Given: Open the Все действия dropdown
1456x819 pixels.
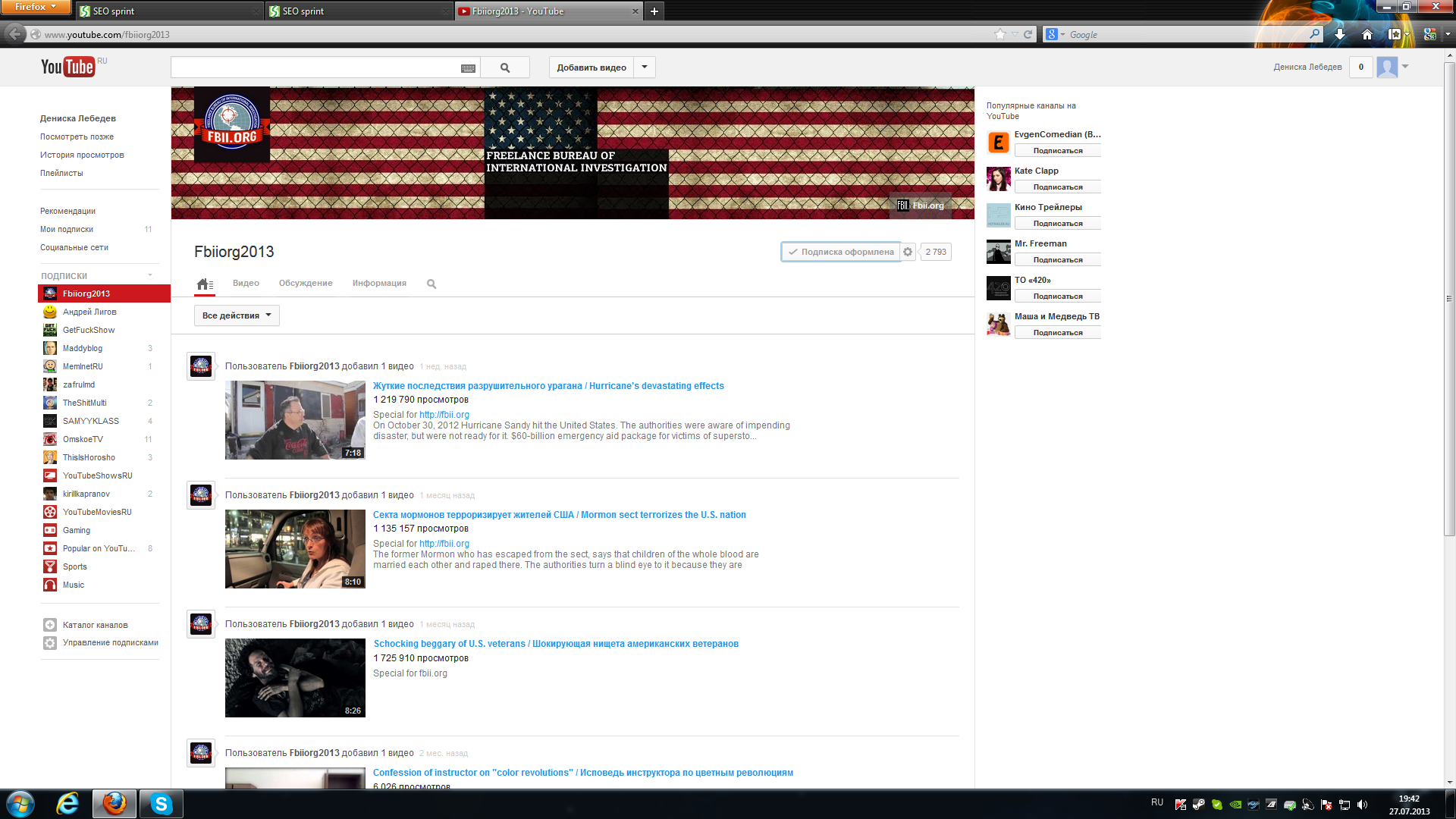Looking at the screenshot, I should pyautogui.click(x=237, y=315).
